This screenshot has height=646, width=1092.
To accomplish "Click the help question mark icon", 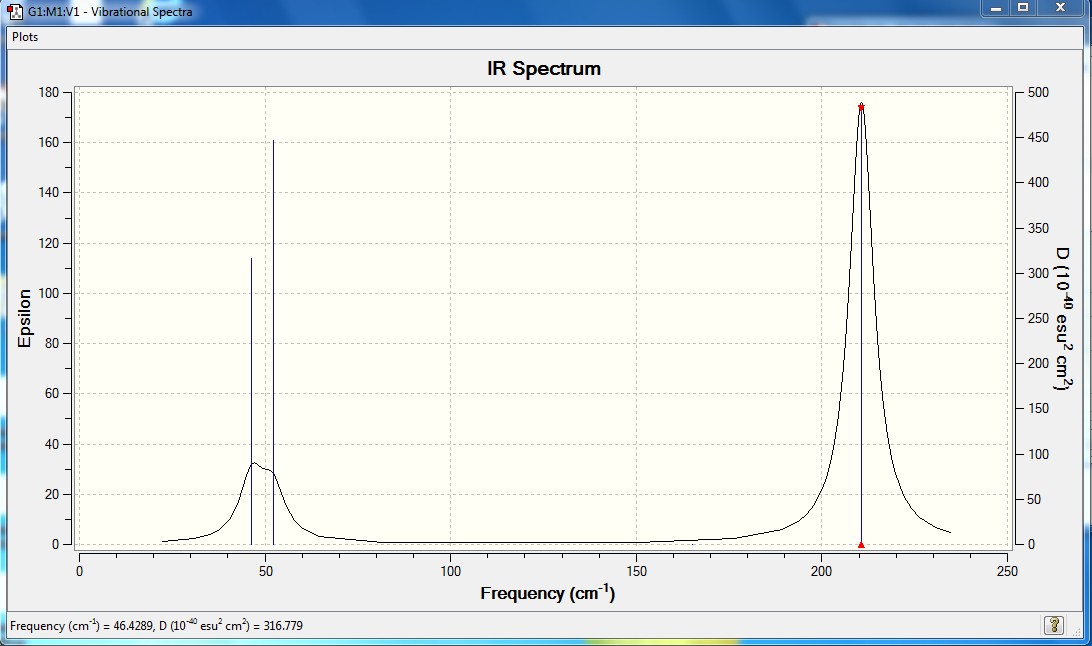I will [x=1054, y=624].
